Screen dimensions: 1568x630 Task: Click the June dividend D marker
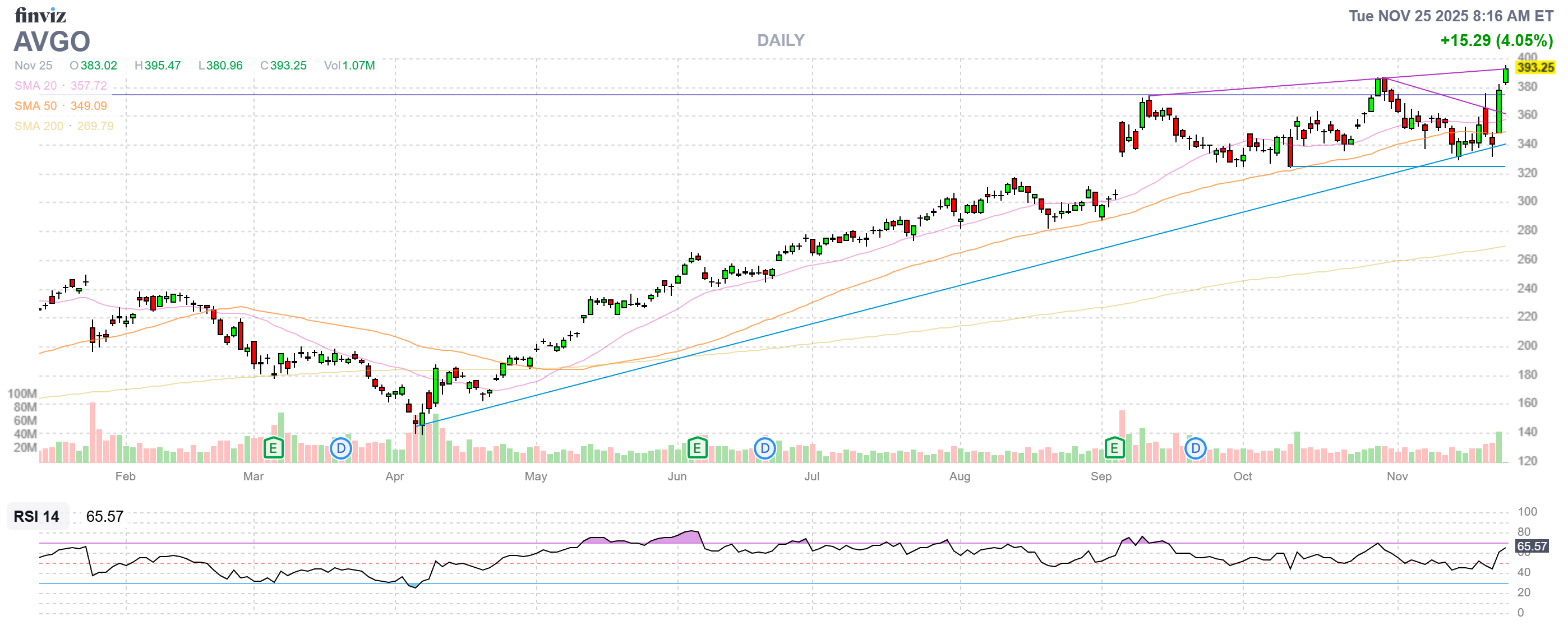[764, 449]
